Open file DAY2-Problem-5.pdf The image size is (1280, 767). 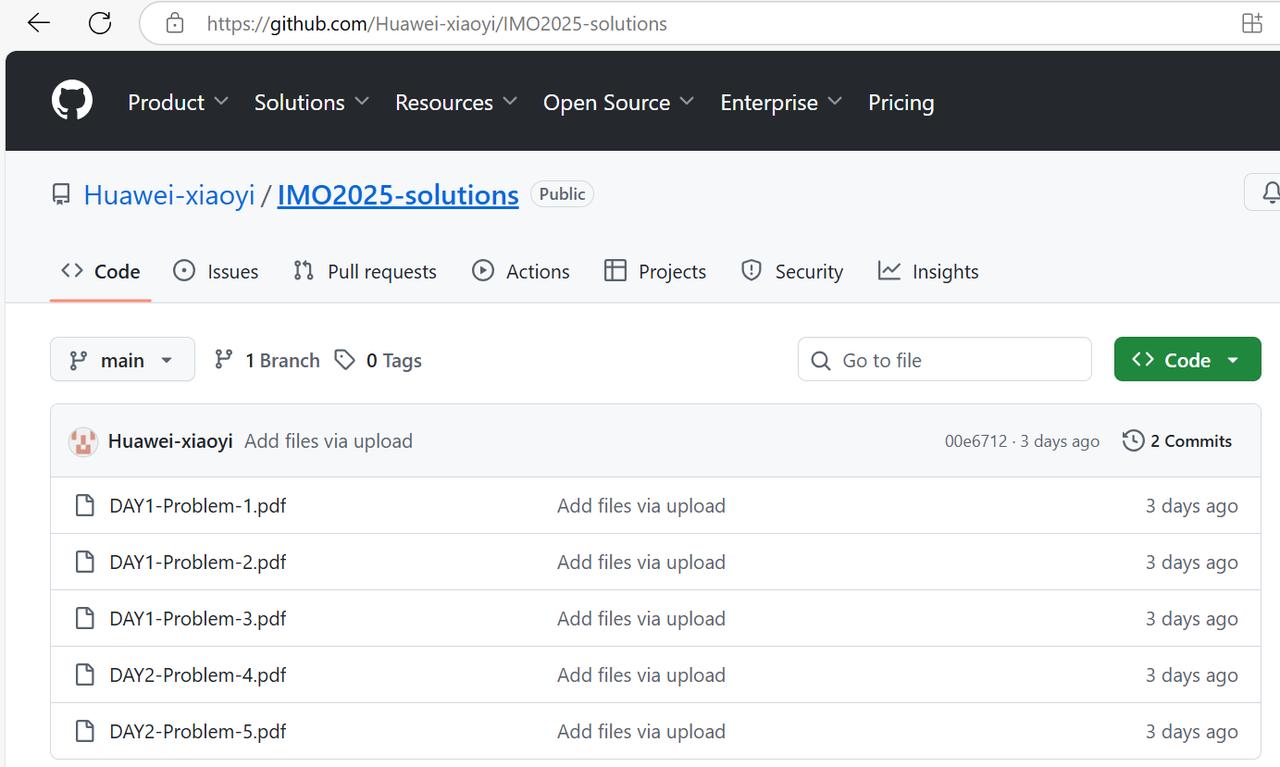[x=198, y=731]
